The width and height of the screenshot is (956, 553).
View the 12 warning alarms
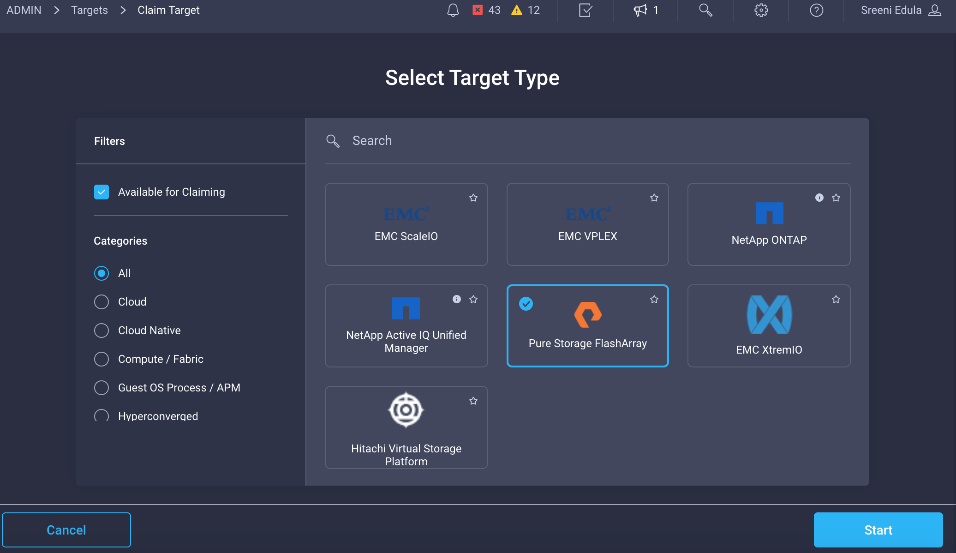coord(526,10)
